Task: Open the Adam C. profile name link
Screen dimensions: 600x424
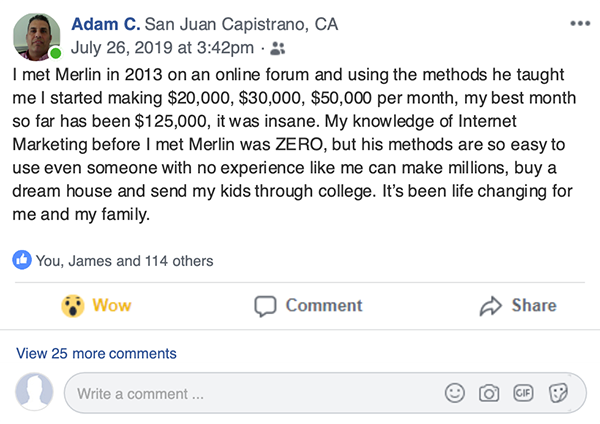Action: [105, 24]
